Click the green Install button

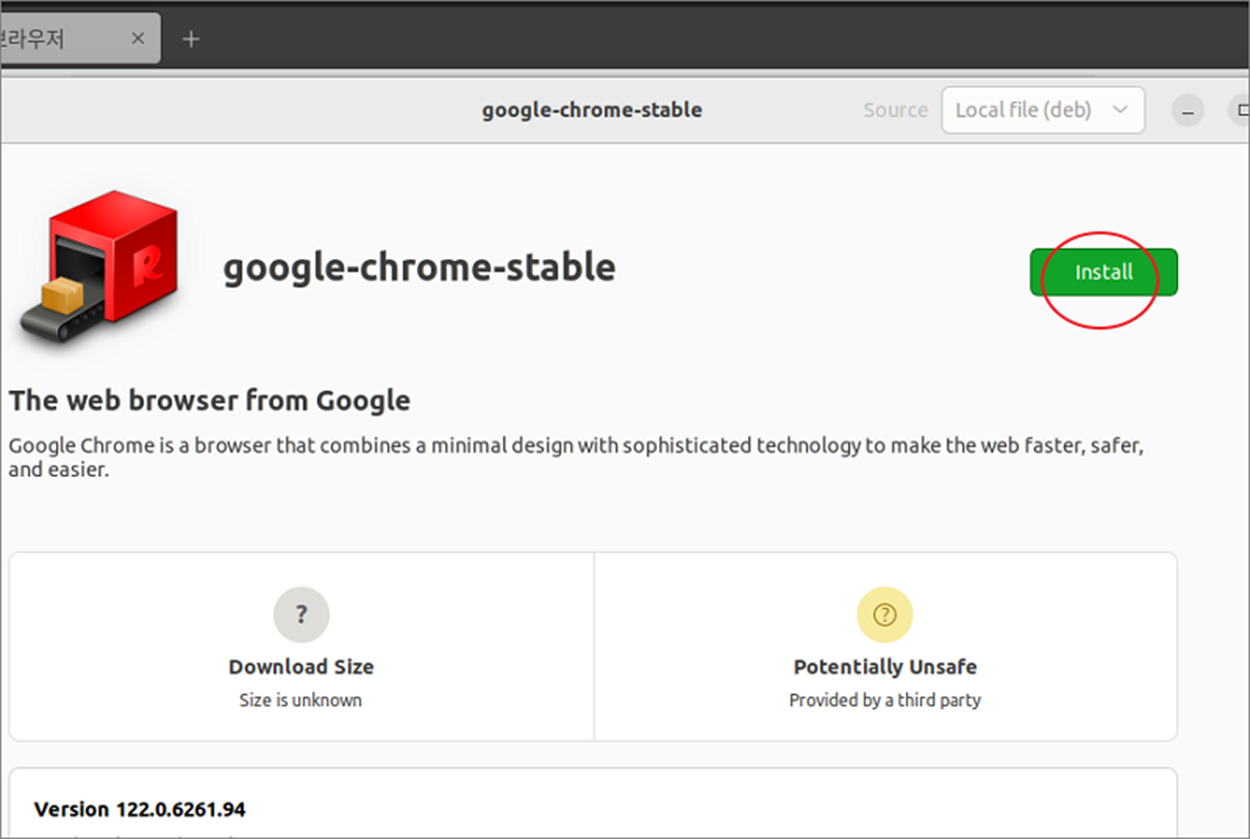click(x=1103, y=272)
